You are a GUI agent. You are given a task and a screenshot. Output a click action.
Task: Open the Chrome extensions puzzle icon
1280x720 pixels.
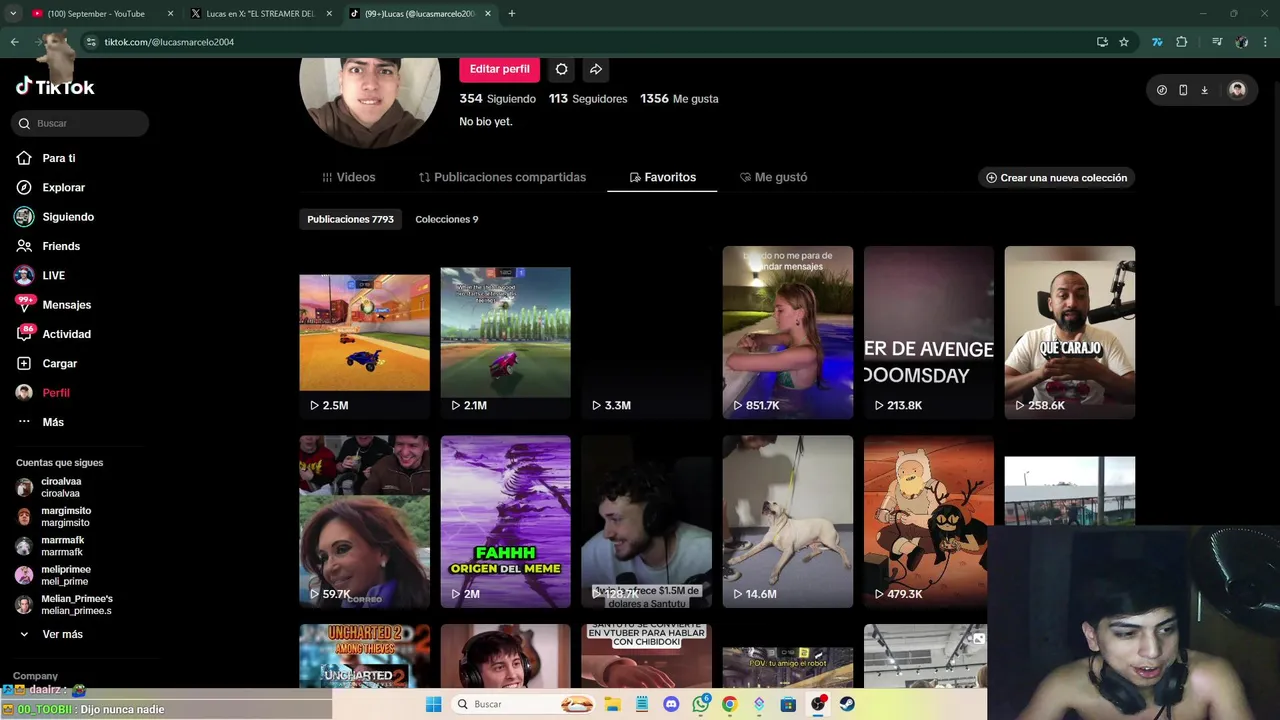[1182, 42]
